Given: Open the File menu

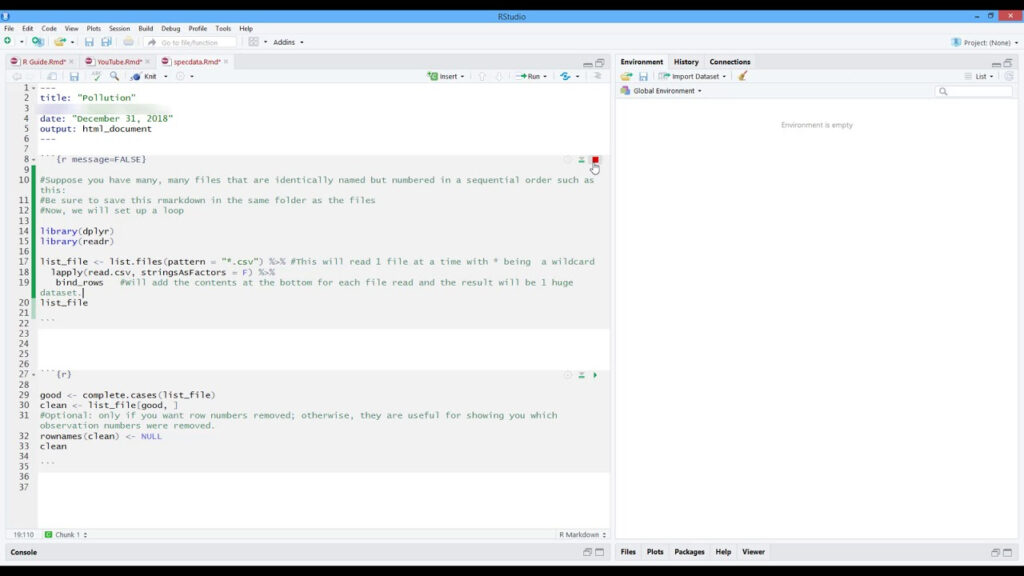Looking at the screenshot, I should click(9, 29).
